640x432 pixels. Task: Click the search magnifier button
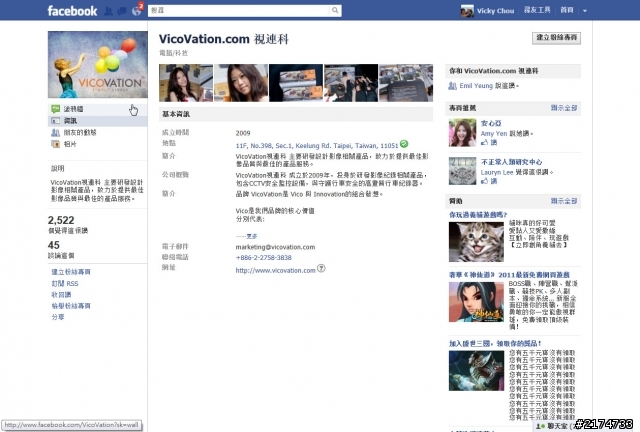pos(335,11)
